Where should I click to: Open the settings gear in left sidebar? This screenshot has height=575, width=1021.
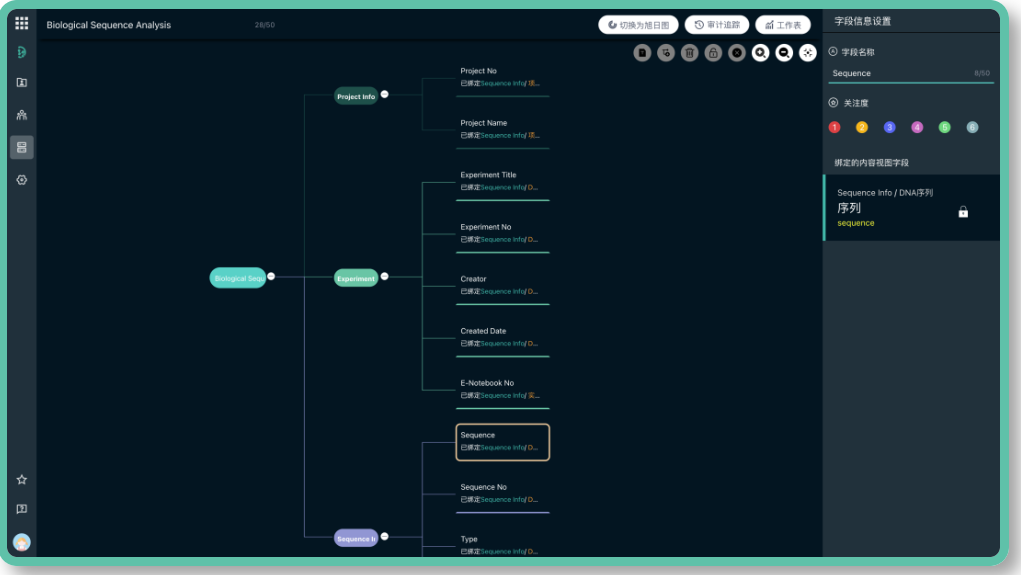pyautogui.click(x=22, y=180)
